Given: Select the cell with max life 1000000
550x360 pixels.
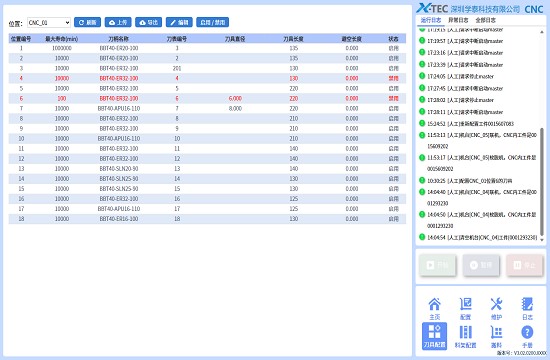Looking at the screenshot, I should [x=62, y=48].
